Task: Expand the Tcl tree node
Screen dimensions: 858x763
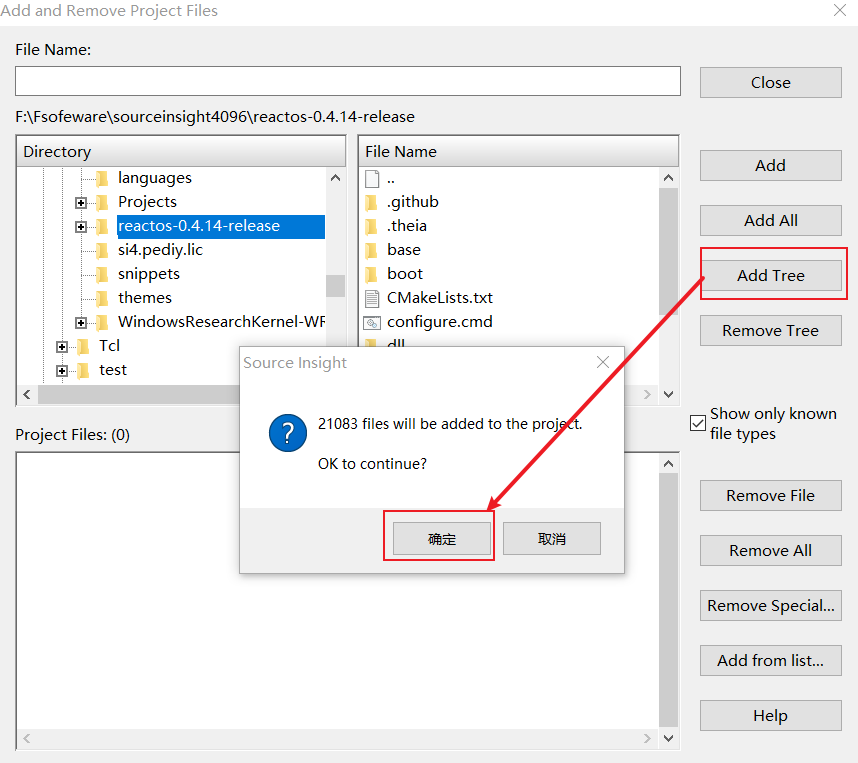Action: [62, 347]
